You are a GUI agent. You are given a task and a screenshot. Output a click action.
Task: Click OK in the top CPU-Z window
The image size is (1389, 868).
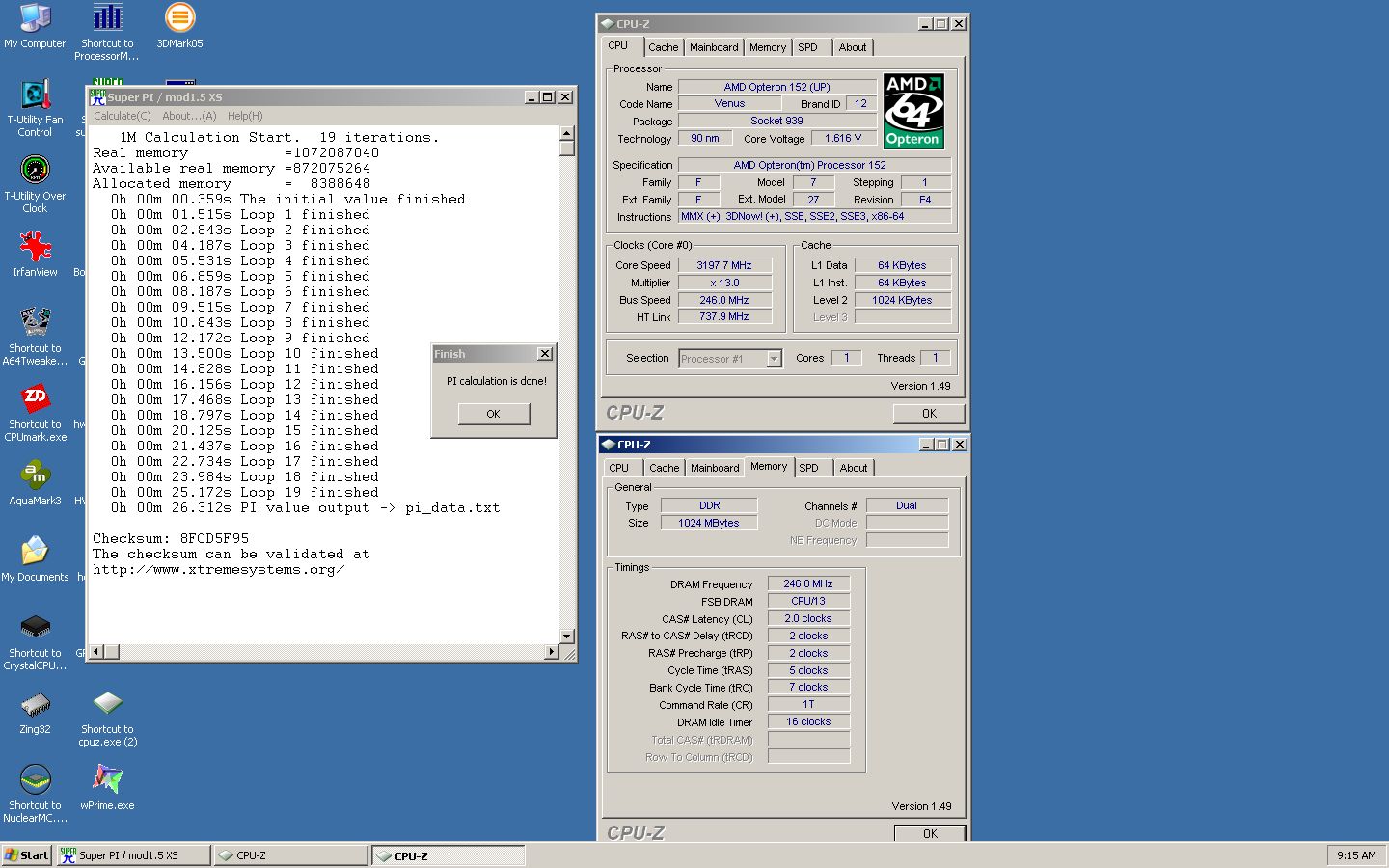pos(929,414)
